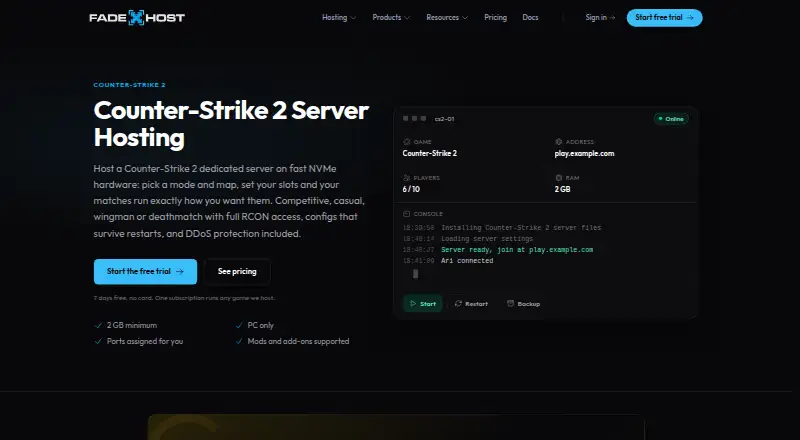Viewport: 800px width, 440px height.
Task: Click Start free trial in header
Action: [664, 17]
